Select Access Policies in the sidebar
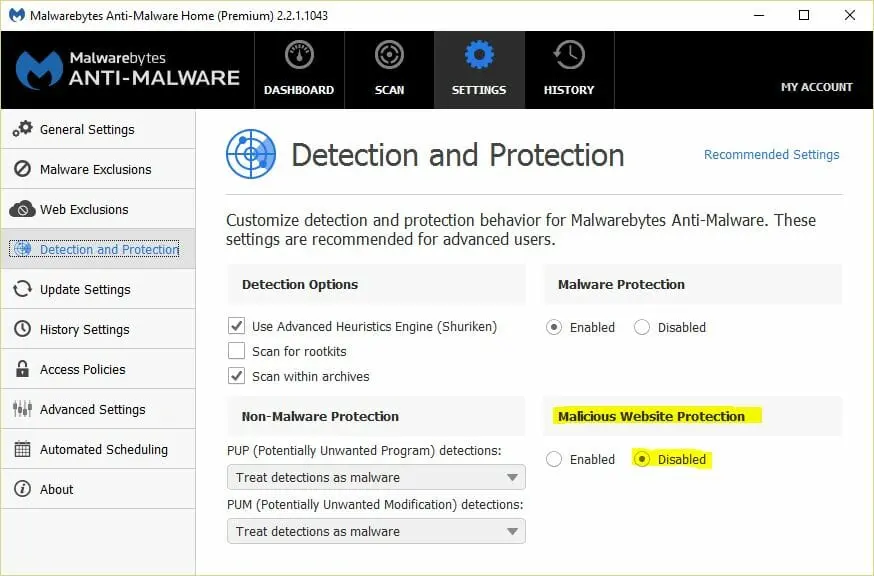 click(x=82, y=369)
